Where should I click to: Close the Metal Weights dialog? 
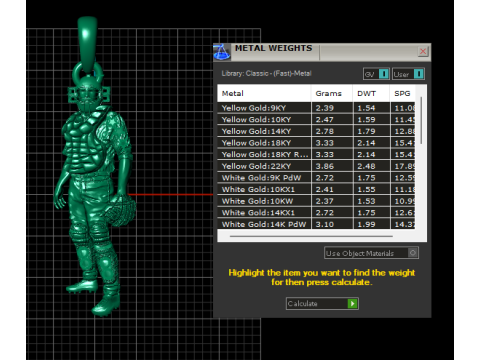pos(423,51)
